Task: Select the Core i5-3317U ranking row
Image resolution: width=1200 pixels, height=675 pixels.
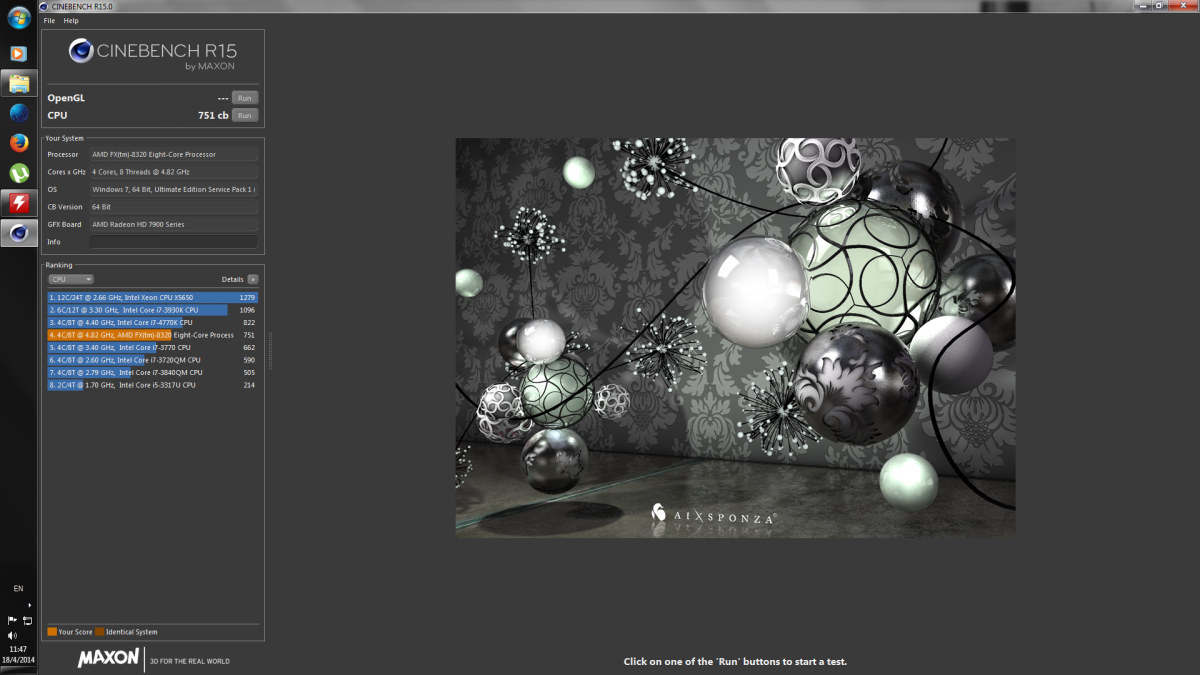Action: [152, 385]
